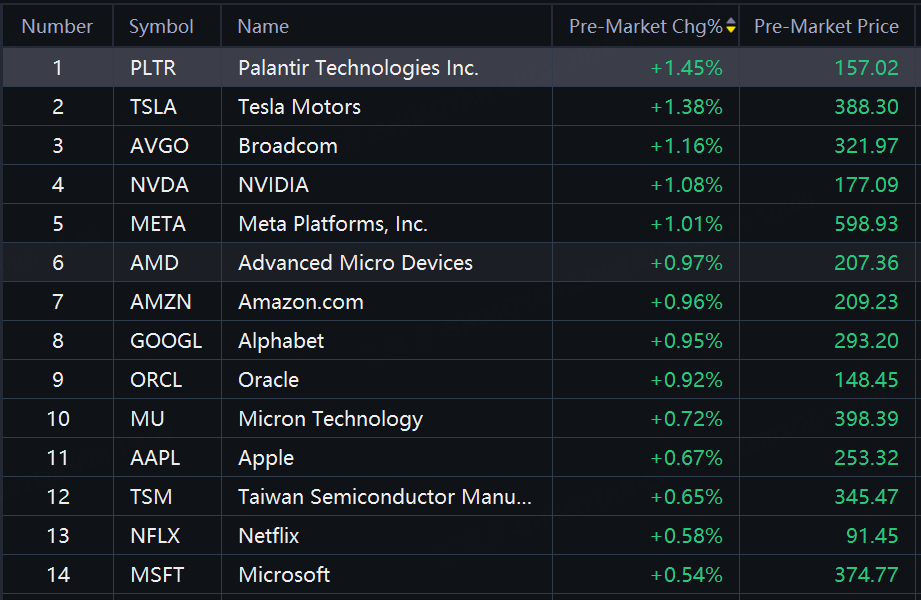This screenshot has height=600, width=921.
Task: Click the AAPL ticker symbol
Action: pyautogui.click(x=156, y=458)
